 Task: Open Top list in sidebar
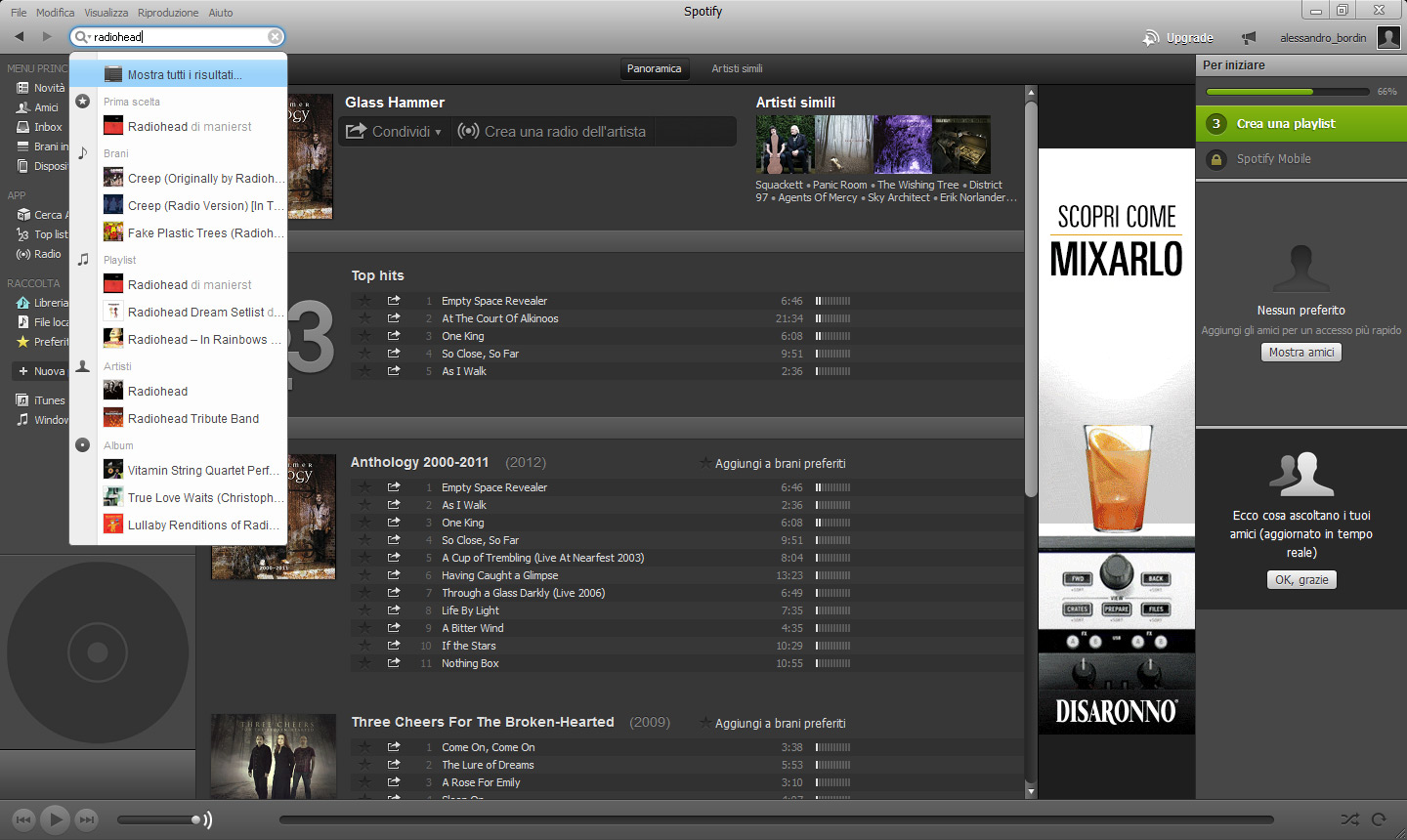click(42, 234)
